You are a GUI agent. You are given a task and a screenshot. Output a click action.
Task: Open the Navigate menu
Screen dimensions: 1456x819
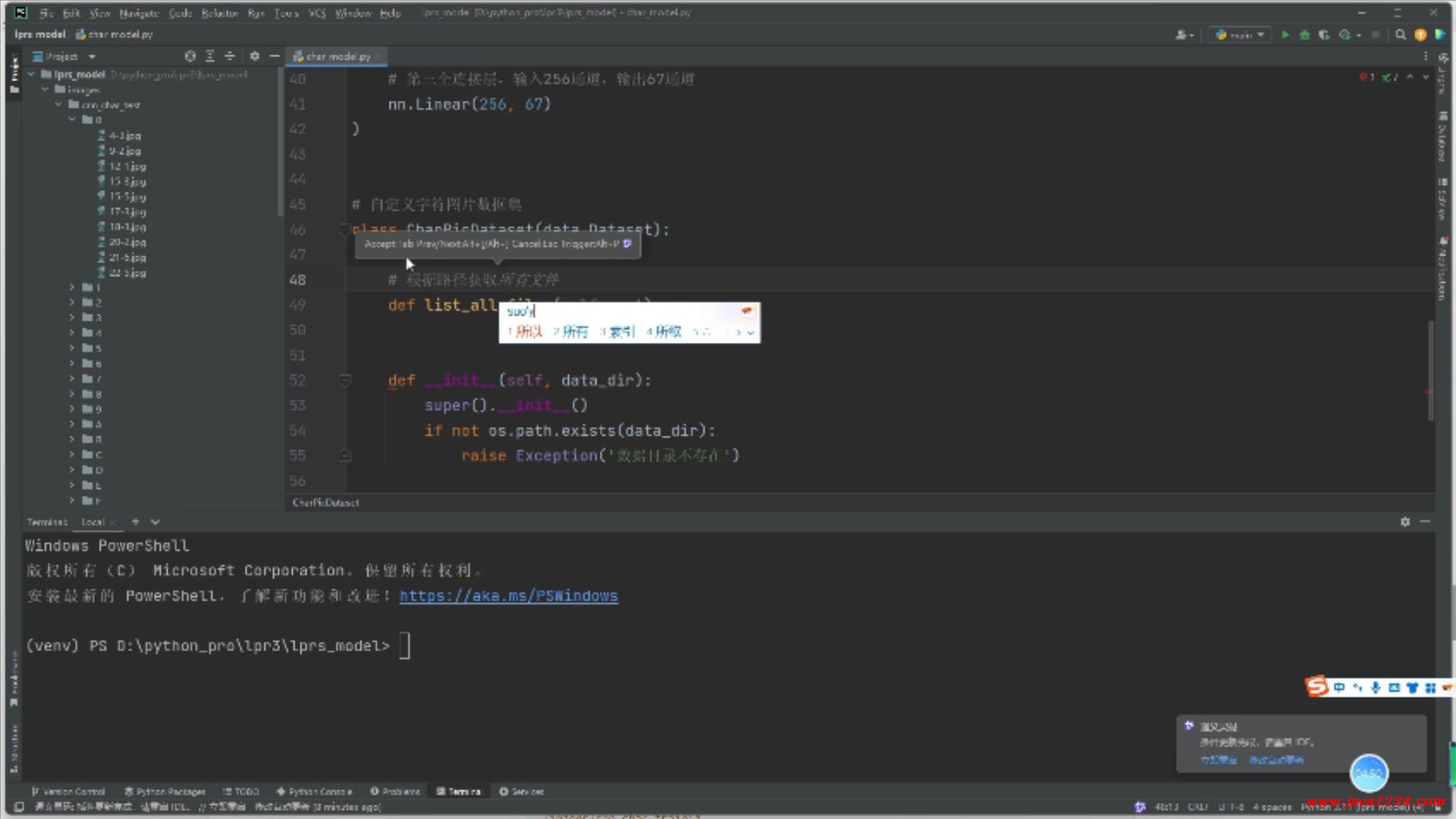(x=139, y=13)
